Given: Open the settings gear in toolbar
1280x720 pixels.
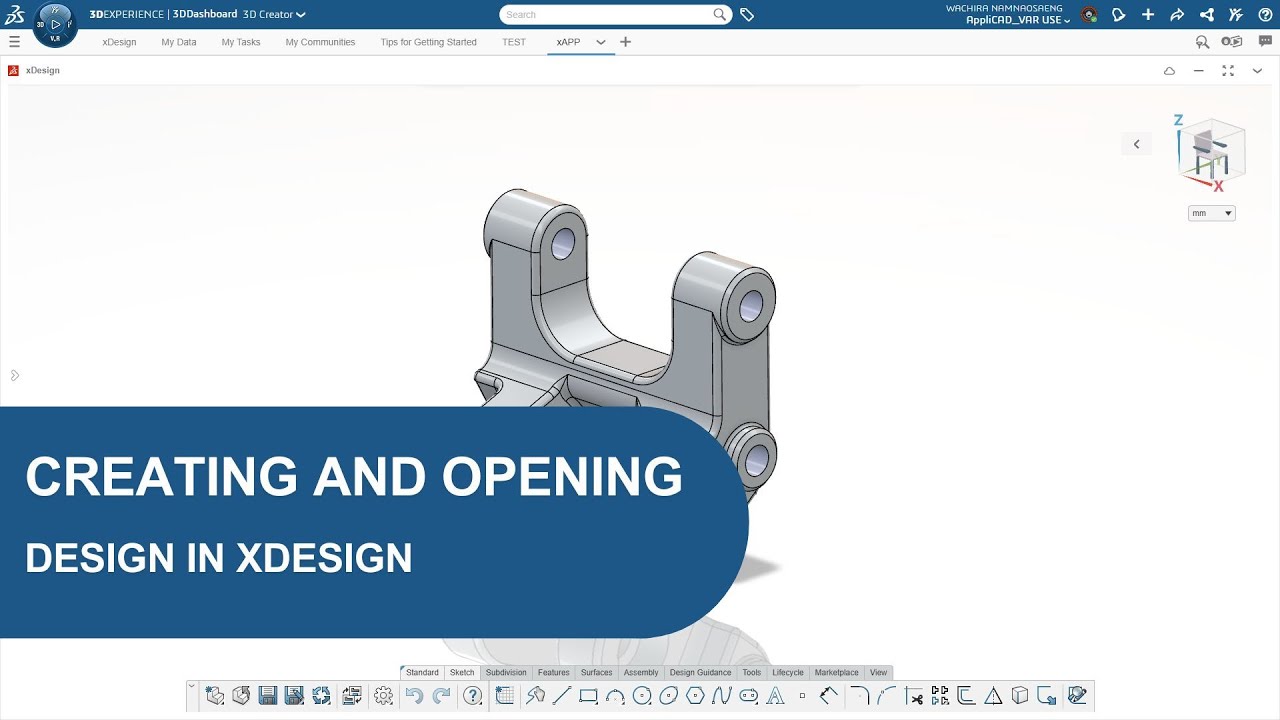Looking at the screenshot, I should 383,696.
